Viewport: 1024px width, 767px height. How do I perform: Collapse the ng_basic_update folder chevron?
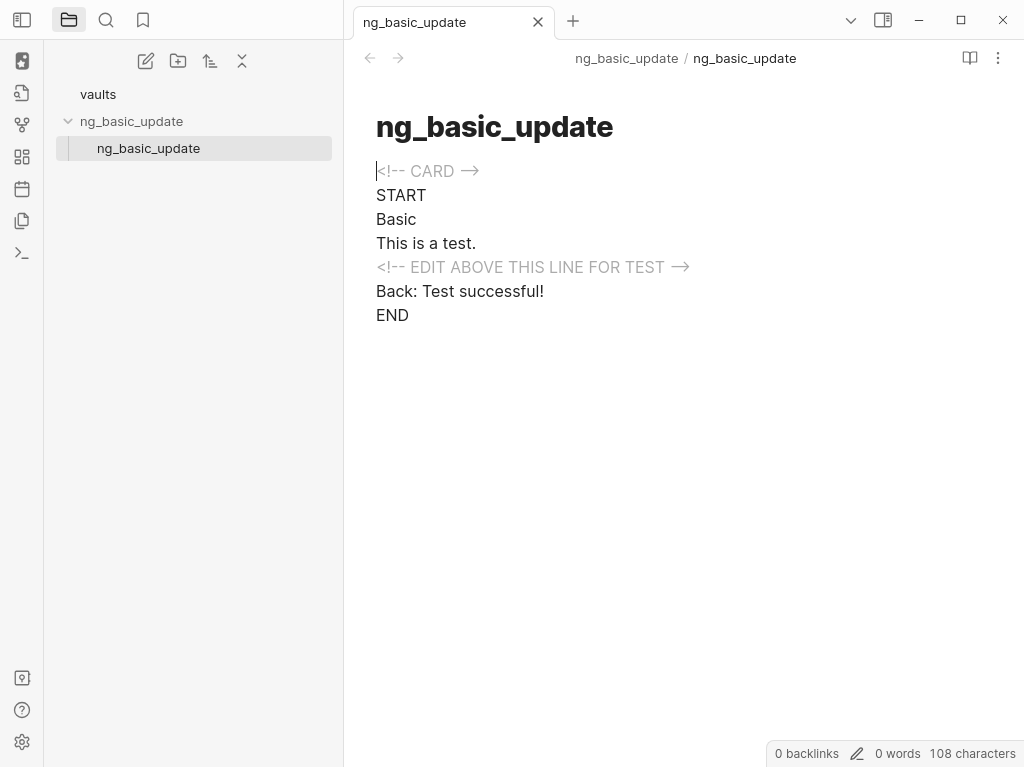click(x=68, y=121)
